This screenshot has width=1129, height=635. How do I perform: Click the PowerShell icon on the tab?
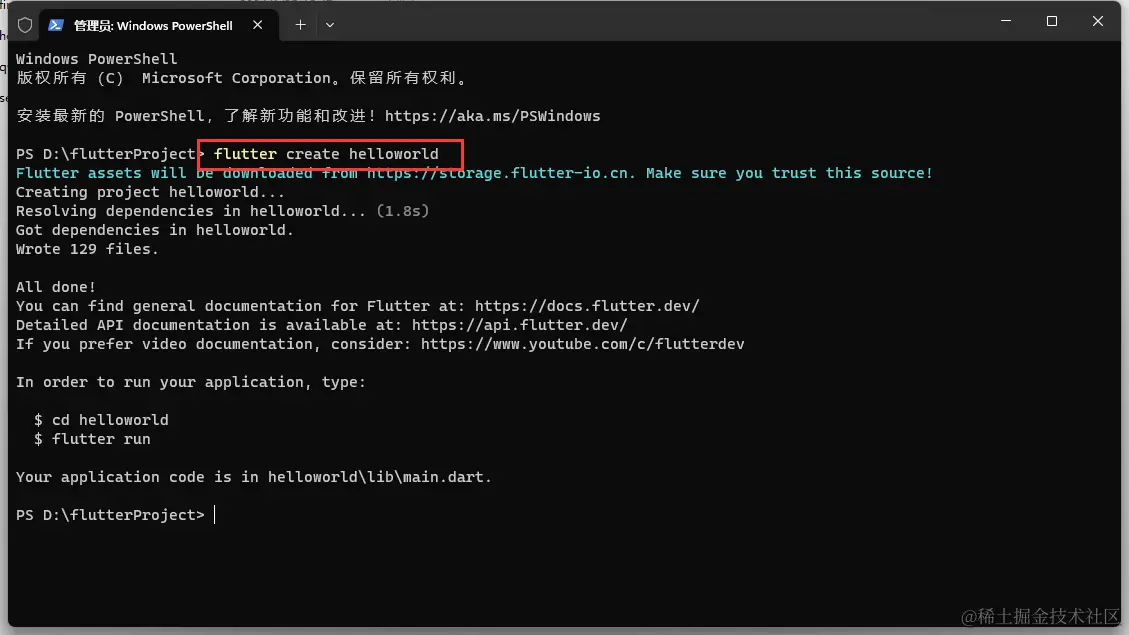pyautogui.click(x=56, y=25)
